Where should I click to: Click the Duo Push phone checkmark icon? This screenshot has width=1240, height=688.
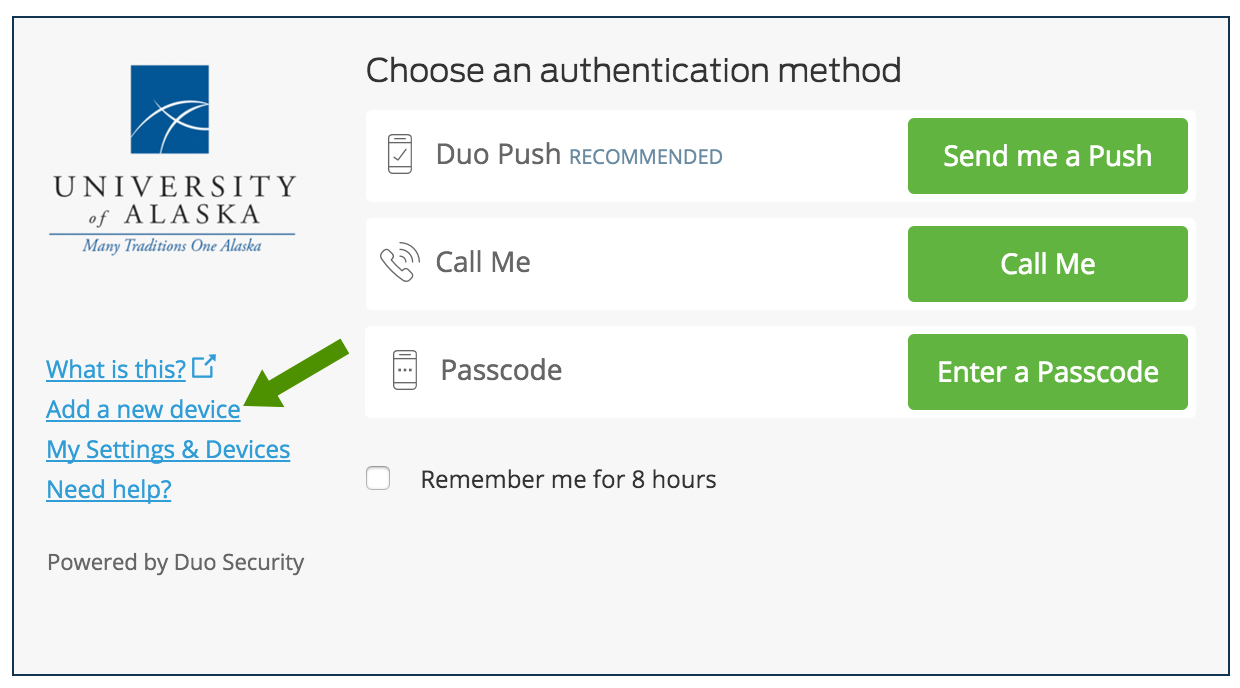tap(400, 155)
